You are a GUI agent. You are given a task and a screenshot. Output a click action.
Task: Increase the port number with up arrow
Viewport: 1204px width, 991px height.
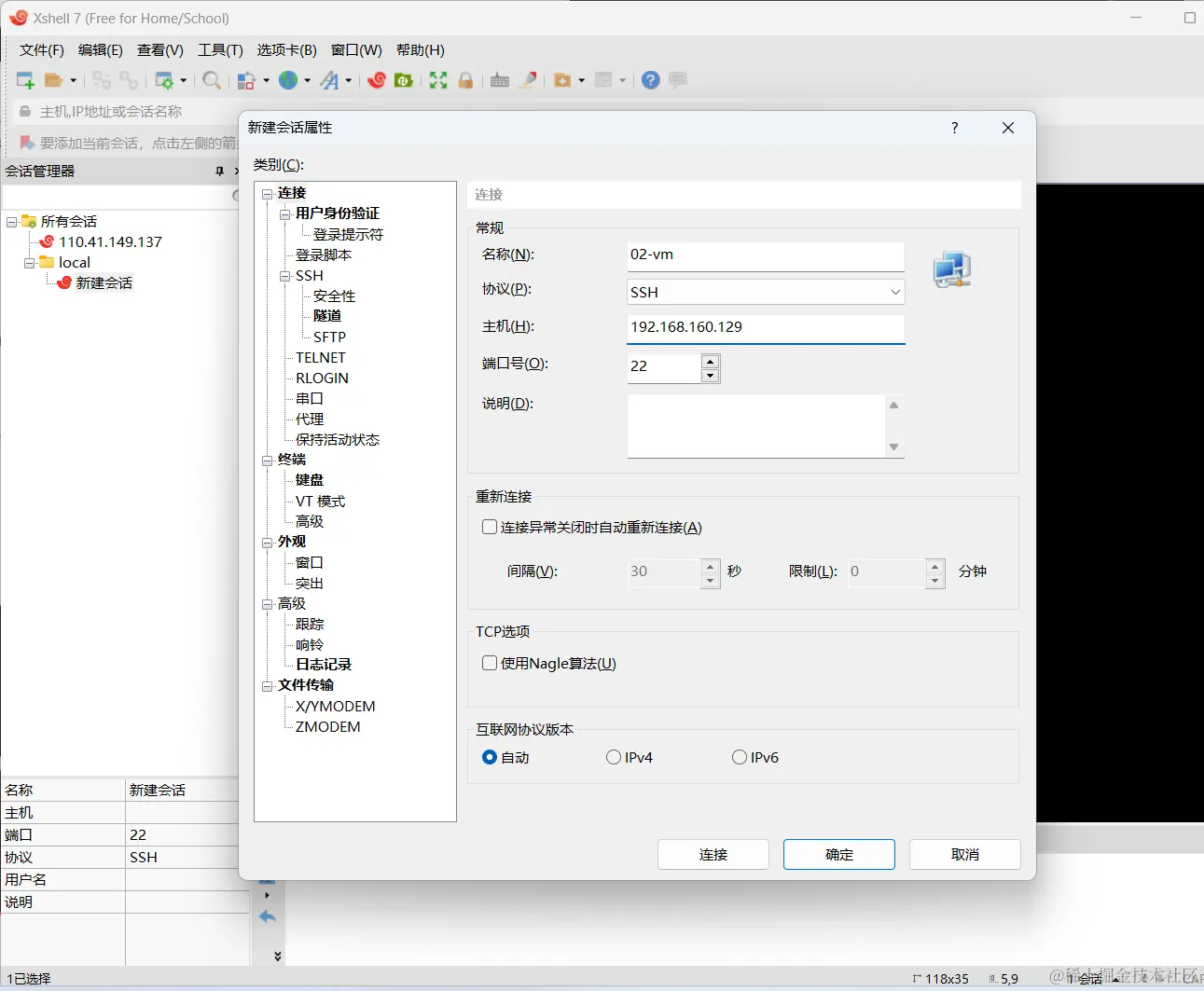[x=711, y=361]
